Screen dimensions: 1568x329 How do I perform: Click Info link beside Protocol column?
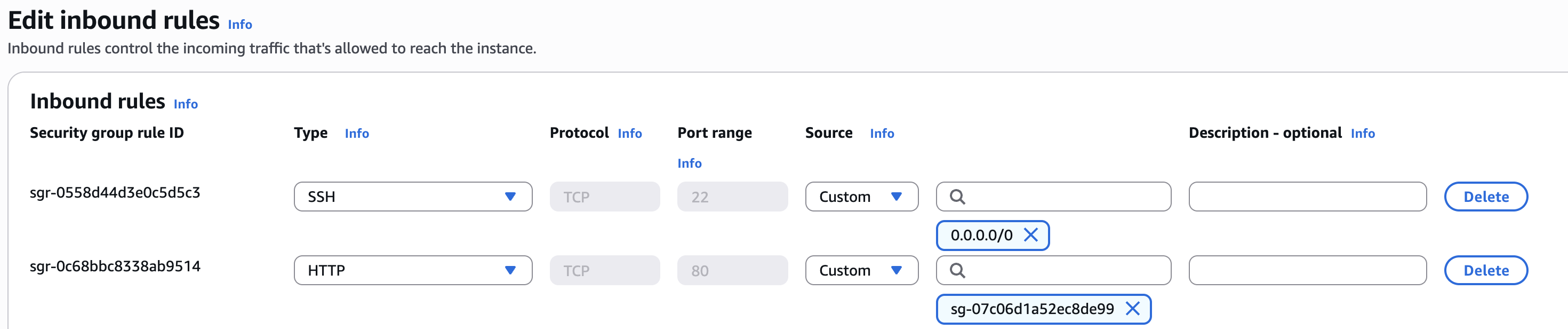coord(629,134)
